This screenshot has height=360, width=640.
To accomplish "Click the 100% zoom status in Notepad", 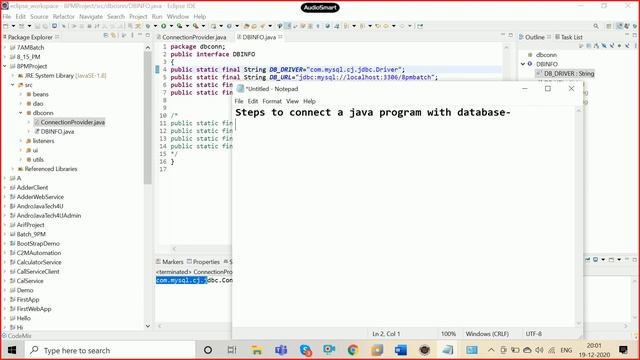I will 448,333.
